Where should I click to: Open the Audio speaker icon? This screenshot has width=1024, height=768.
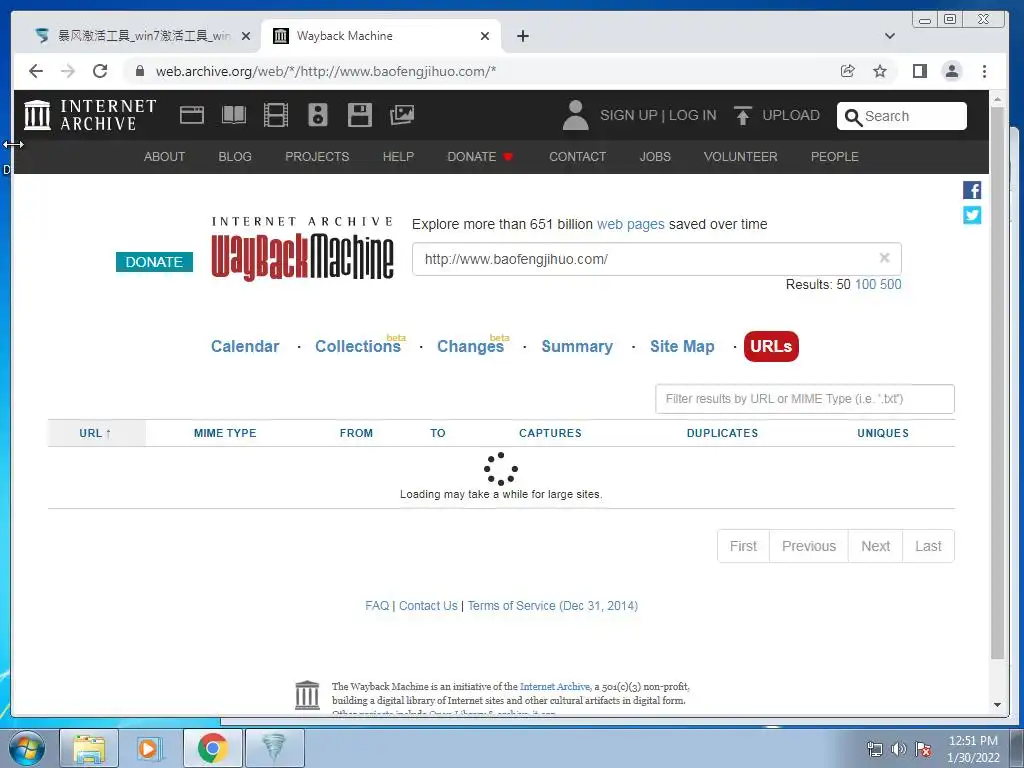coord(317,115)
